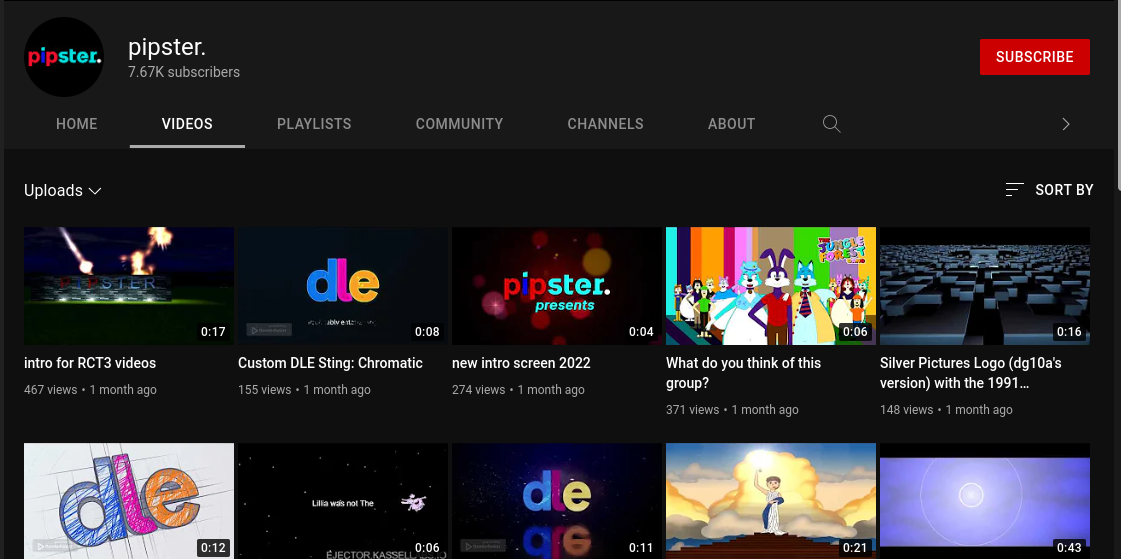Click the title 'new intro screen 2022'
This screenshot has height=559, width=1121.
(x=521, y=363)
